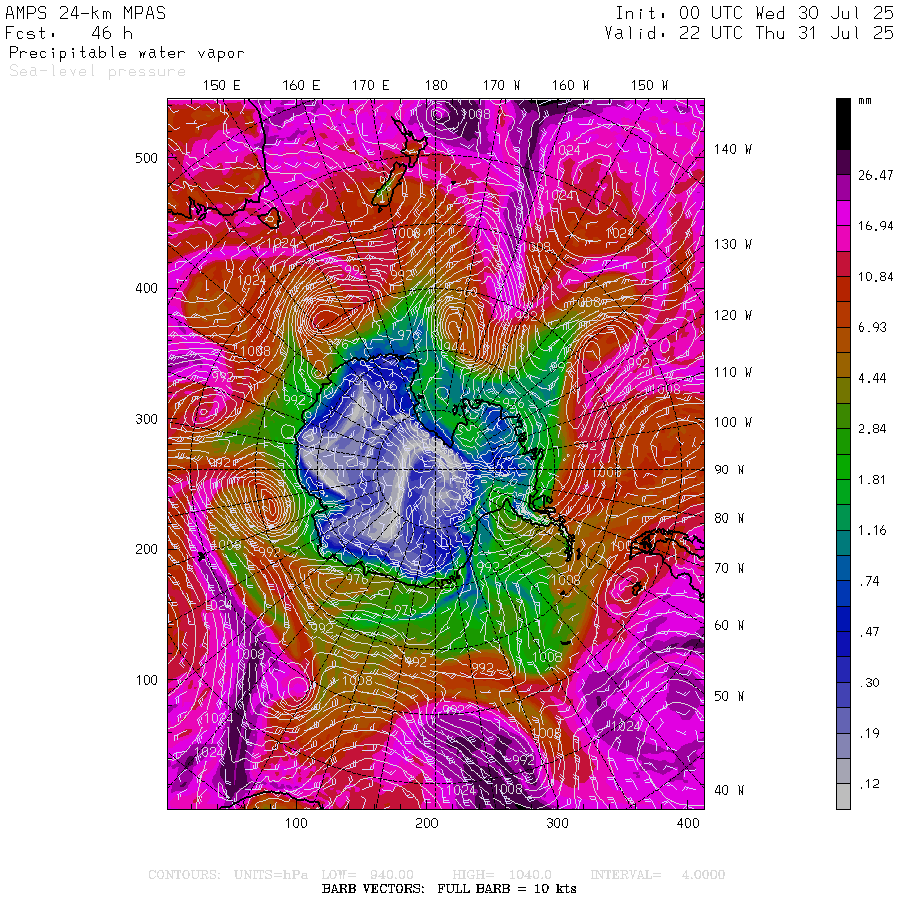This screenshot has width=900, height=900.
Task: Click the '160 E' longitude label
Action: 301,86
